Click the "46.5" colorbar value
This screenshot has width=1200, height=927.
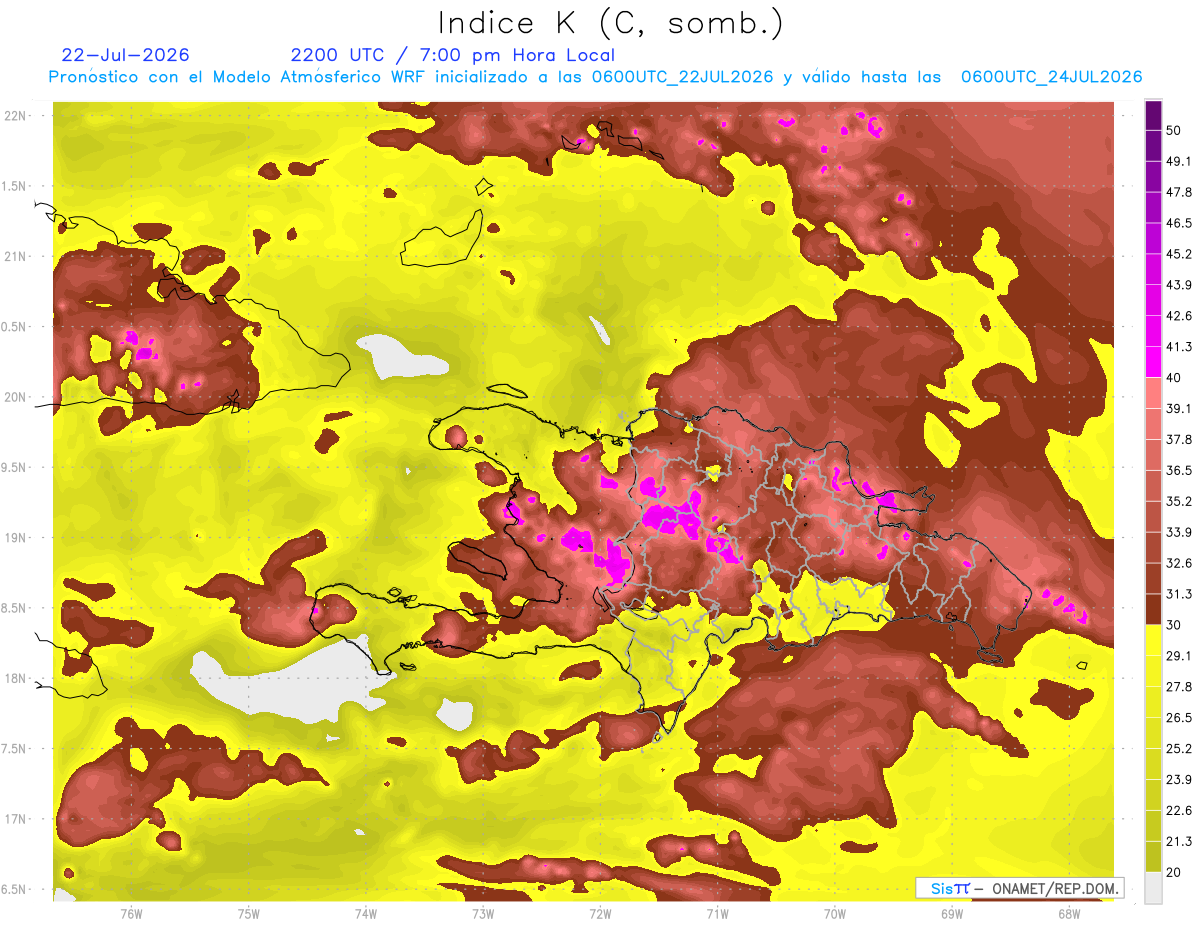[x=1179, y=223]
